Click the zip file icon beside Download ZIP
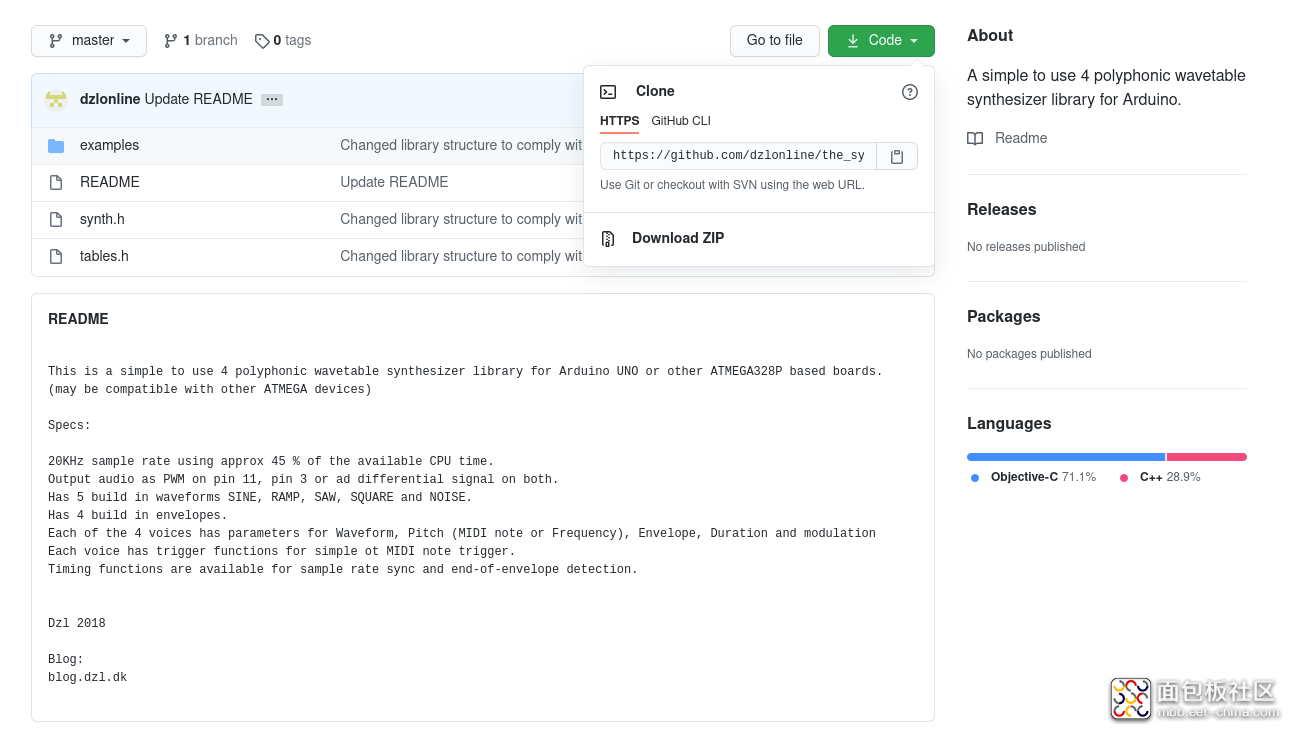The image size is (1289, 730). coord(608,239)
